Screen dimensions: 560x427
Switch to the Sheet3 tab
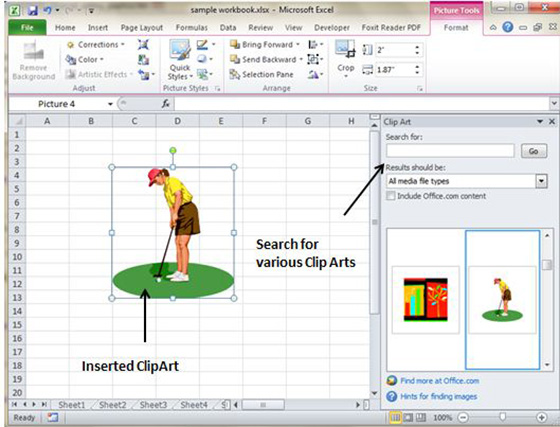[153, 405]
